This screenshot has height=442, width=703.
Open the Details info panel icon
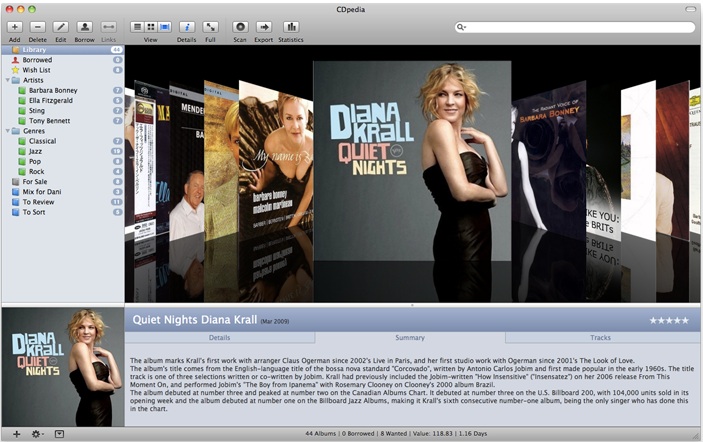tap(186, 26)
